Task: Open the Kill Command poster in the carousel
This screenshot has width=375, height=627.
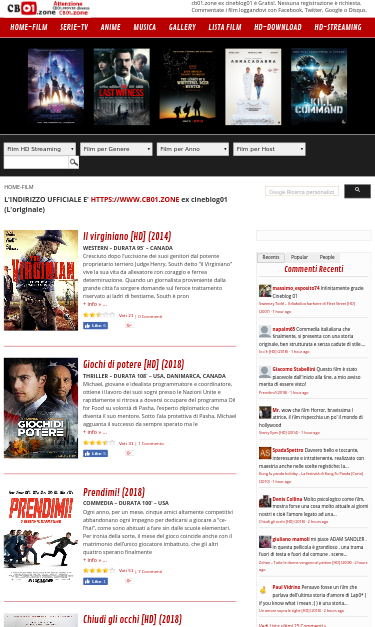Action: click(x=319, y=87)
